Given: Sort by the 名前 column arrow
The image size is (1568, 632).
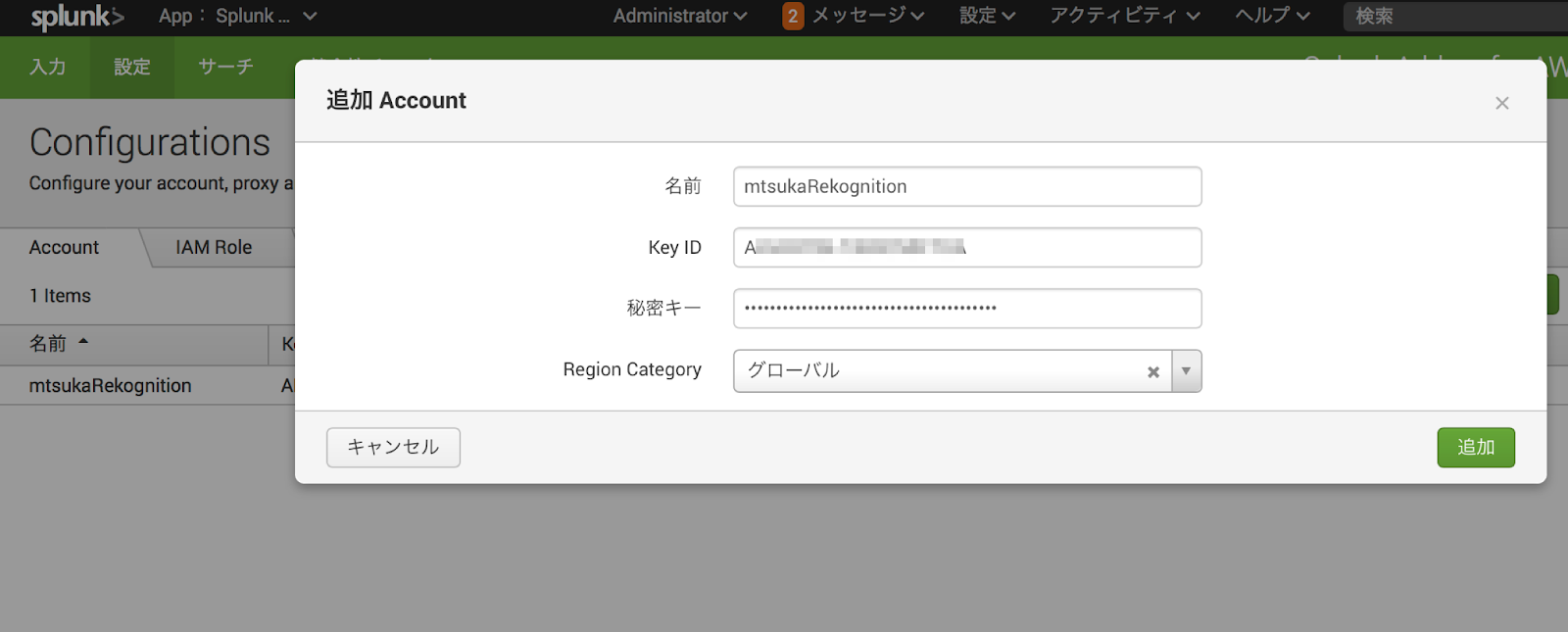Looking at the screenshot, I should coord(83,342).
